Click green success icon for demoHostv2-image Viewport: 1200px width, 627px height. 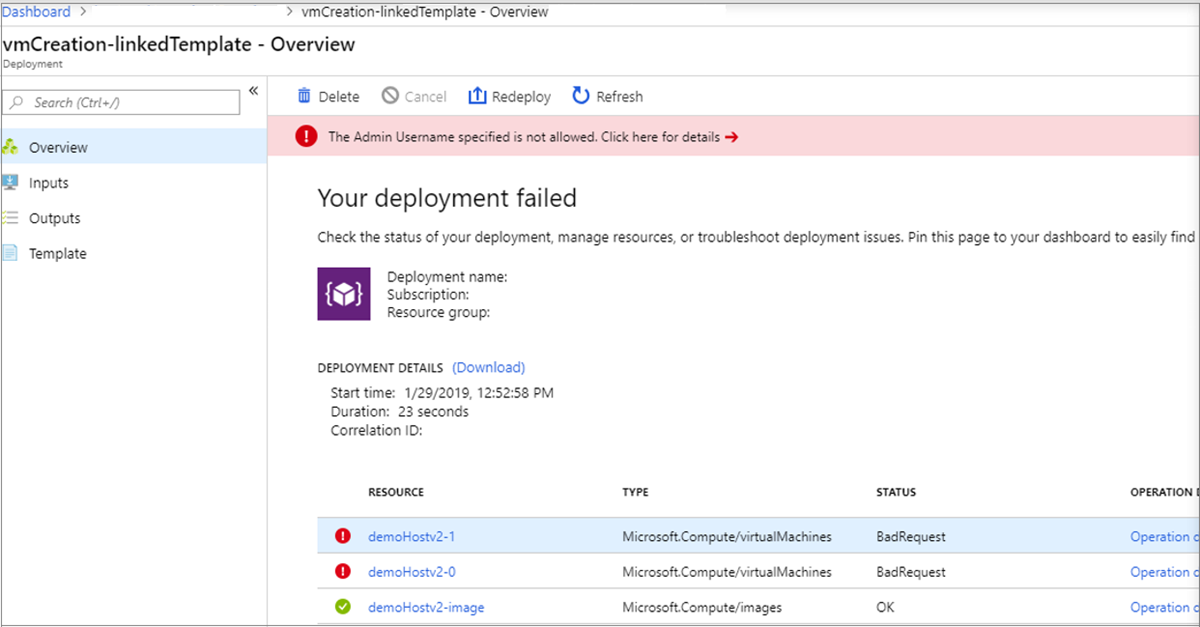(343, 607)
